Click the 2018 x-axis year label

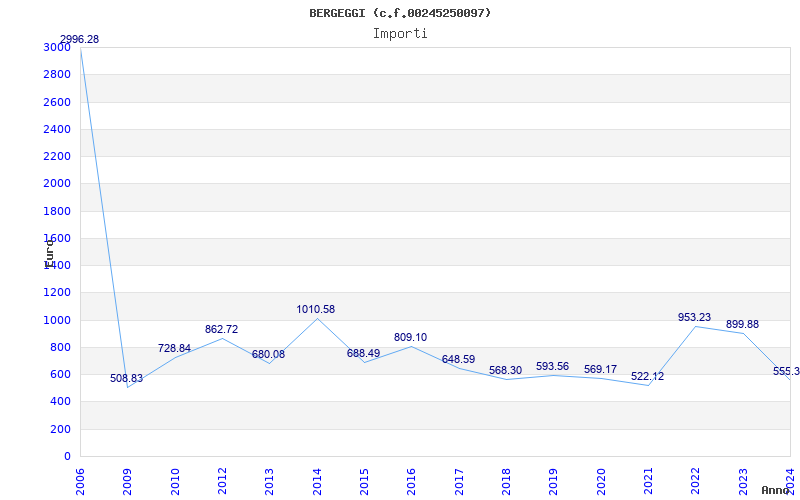tap(506, 481)
